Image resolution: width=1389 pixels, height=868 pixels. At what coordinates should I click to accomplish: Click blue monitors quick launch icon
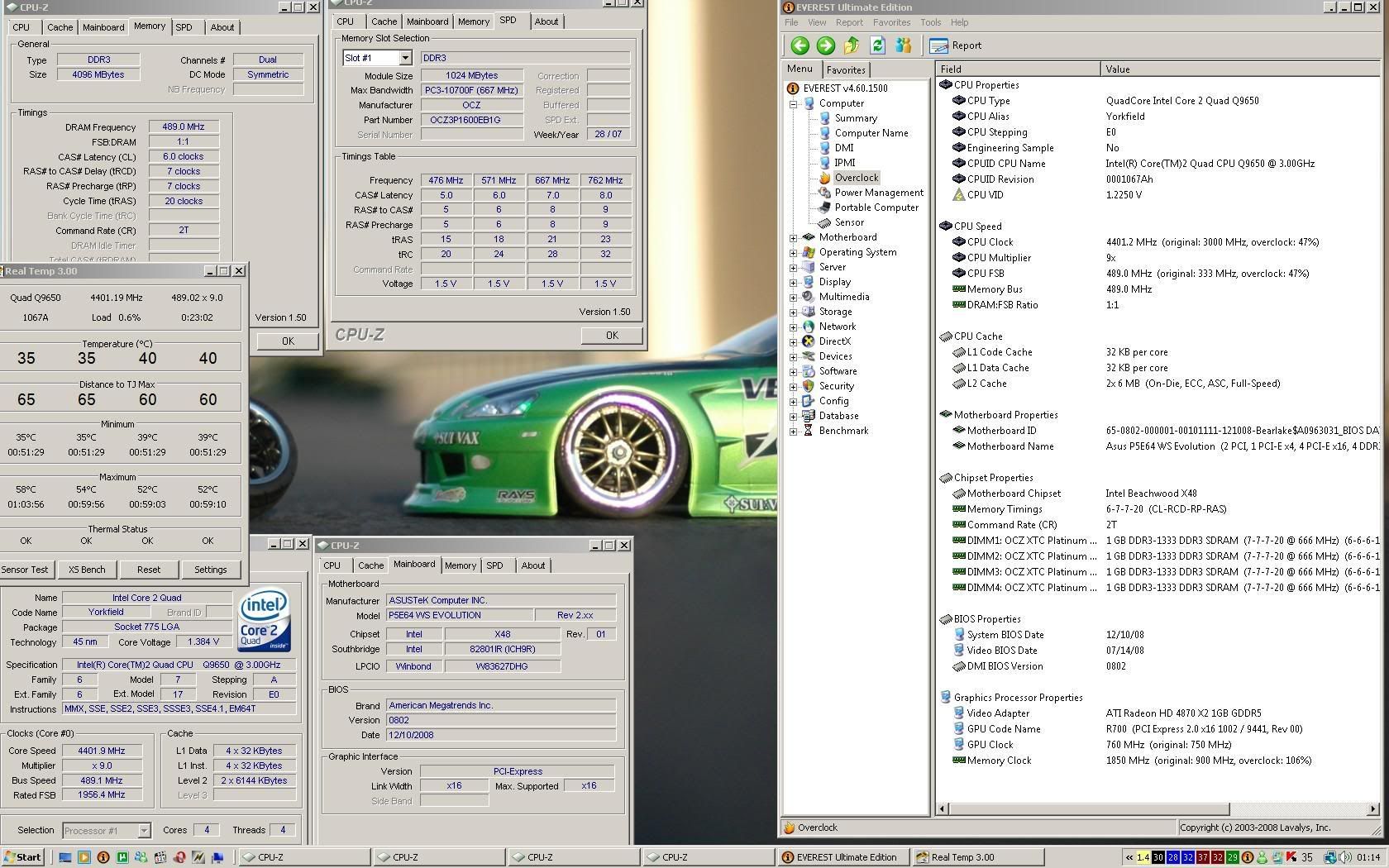(x=217, y=857)
